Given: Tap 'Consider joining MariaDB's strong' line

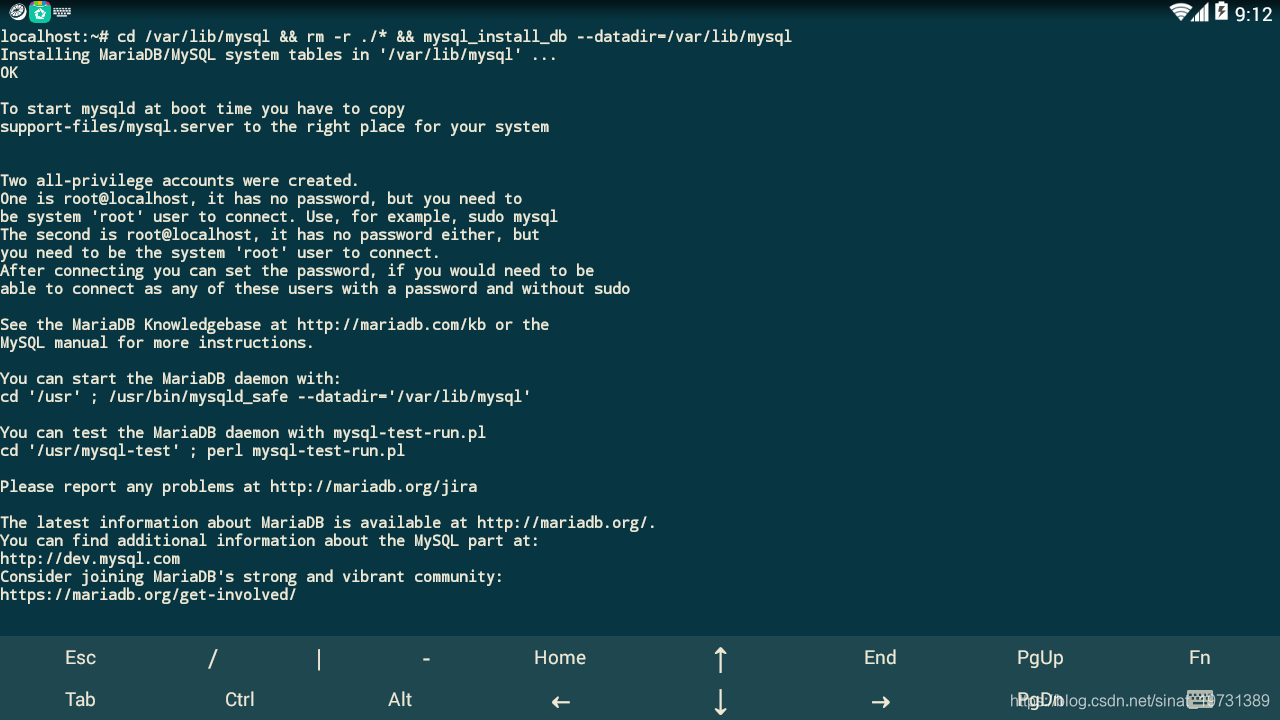Looking at the screenshot, I should [x=251, y=577].
